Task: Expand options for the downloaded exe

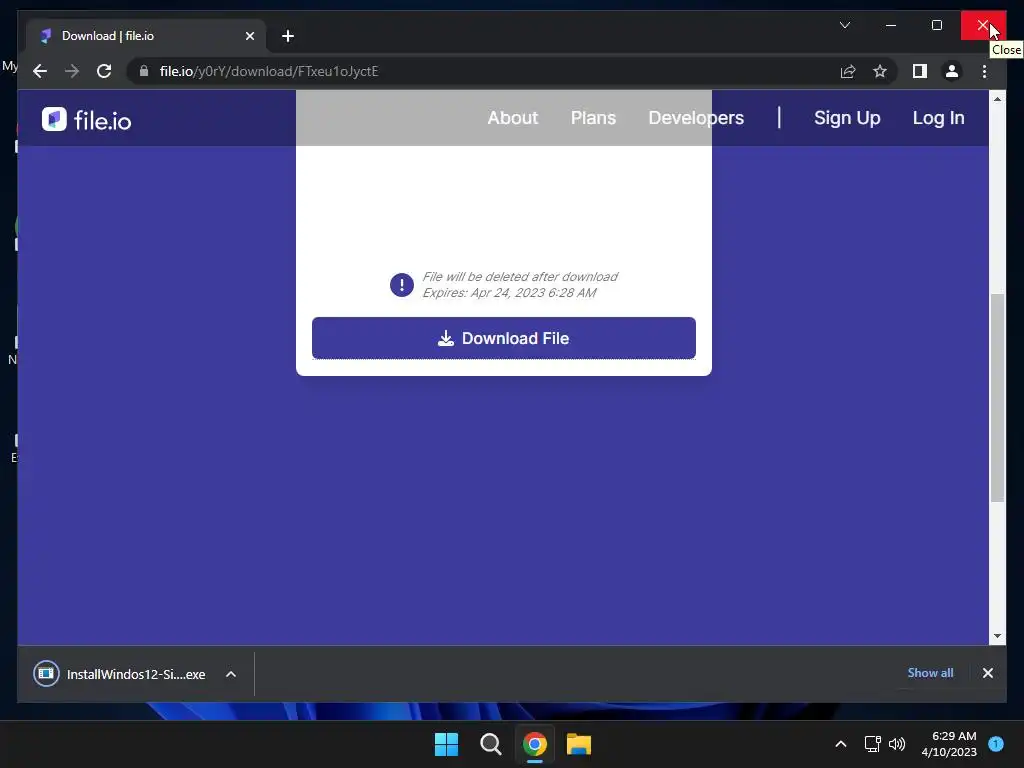Action: 231,674
